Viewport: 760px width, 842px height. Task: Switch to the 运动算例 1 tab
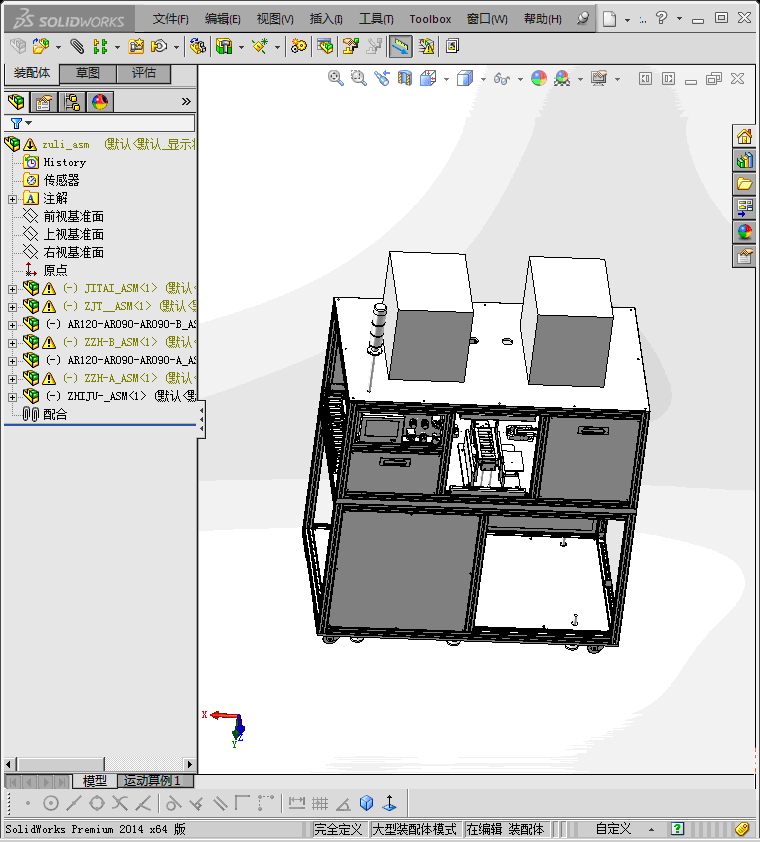[152, 781]
